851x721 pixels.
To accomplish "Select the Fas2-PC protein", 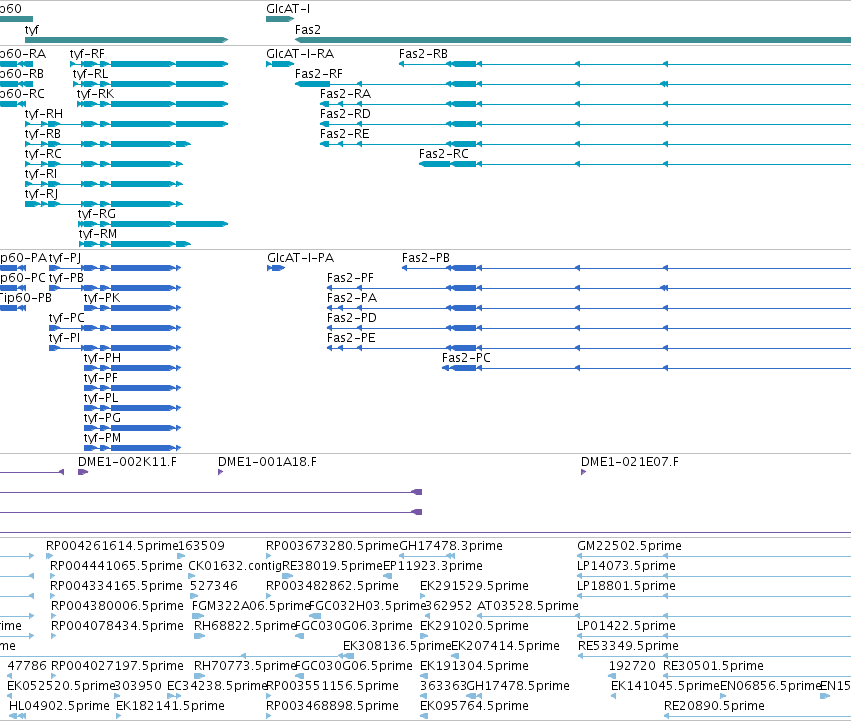I will [646, 368].
